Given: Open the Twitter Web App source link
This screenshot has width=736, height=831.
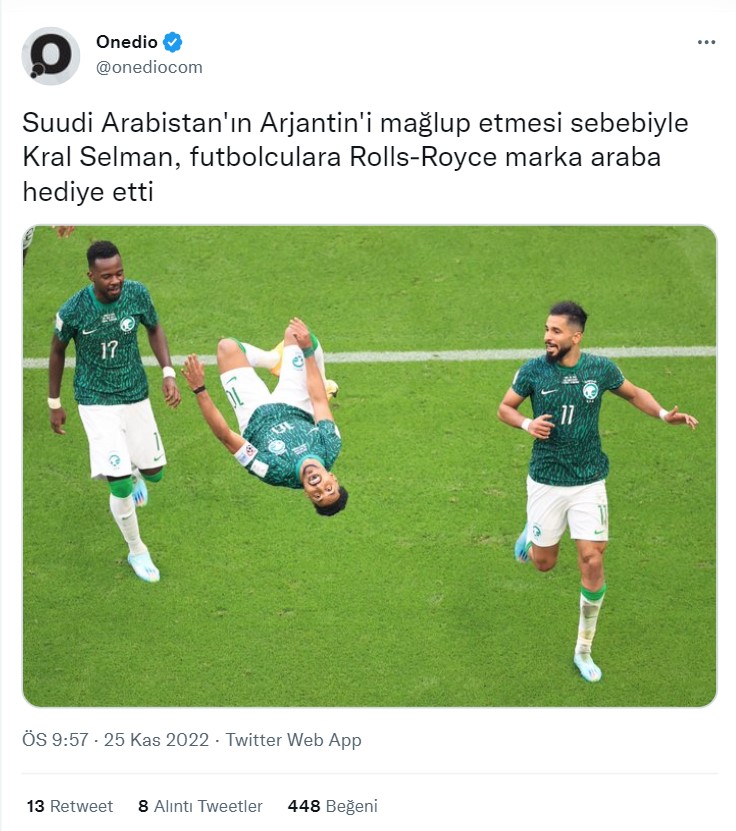Looking at the screenshot, I should [x=294, y=740].
